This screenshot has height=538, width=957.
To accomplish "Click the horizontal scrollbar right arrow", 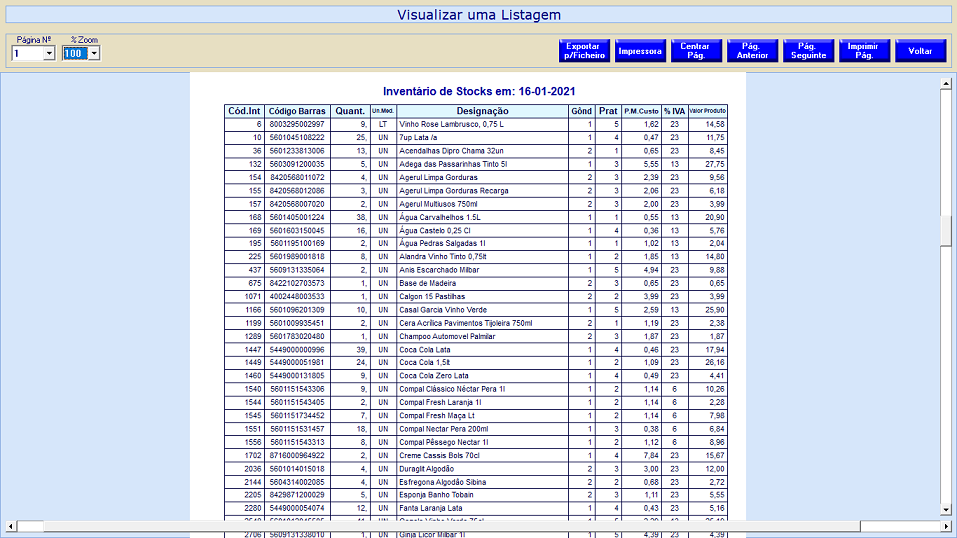I will tap(946, 526).
